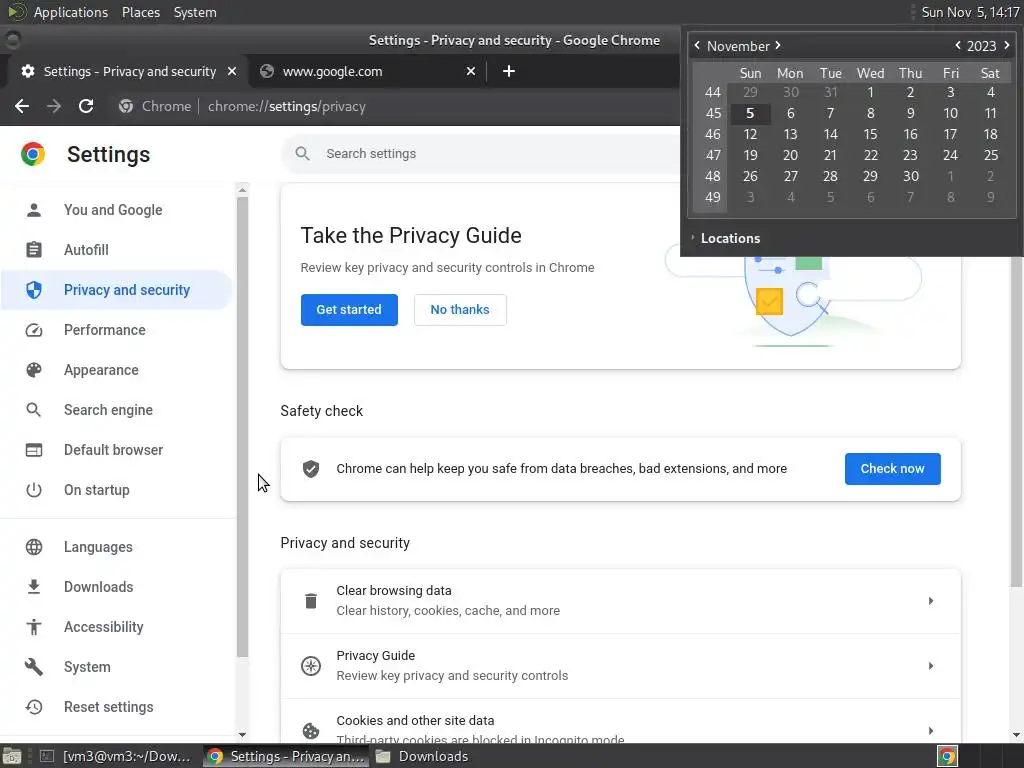Go to previous year before 2023

click(957, 45)
